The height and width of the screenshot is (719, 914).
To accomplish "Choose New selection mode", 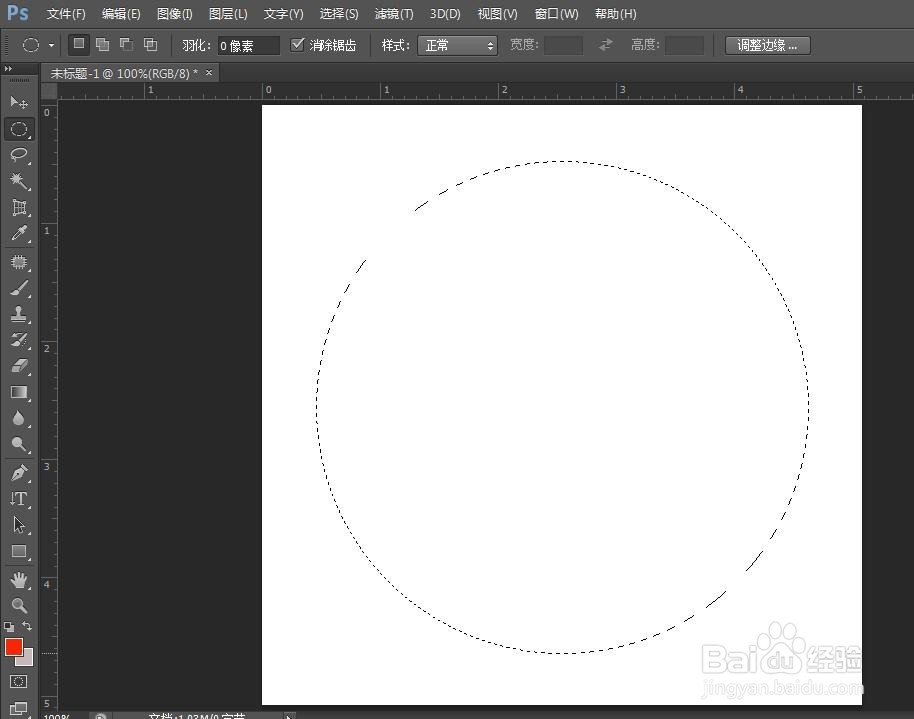I will point(79,44).
